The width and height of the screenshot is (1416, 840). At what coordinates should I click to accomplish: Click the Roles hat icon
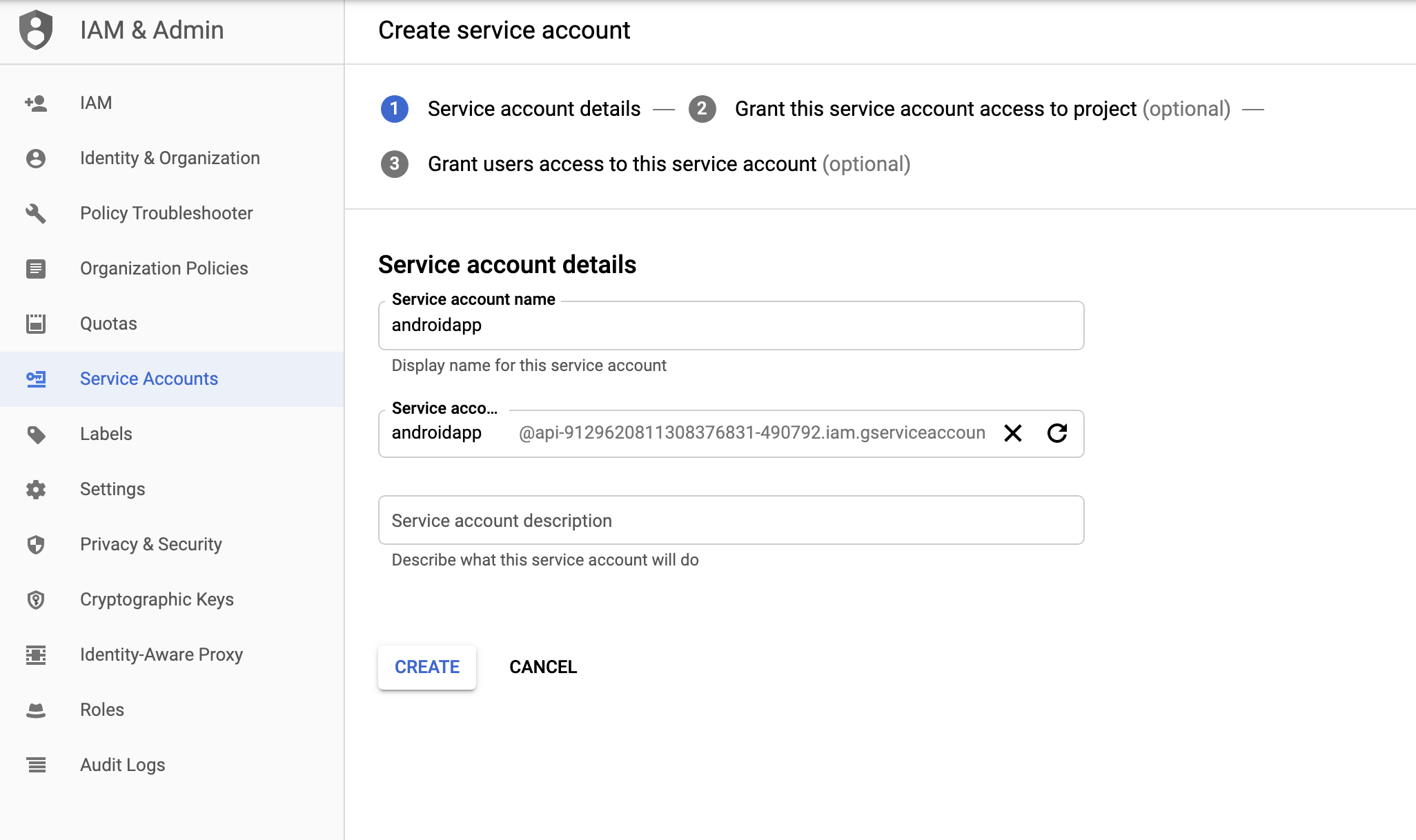36,710
